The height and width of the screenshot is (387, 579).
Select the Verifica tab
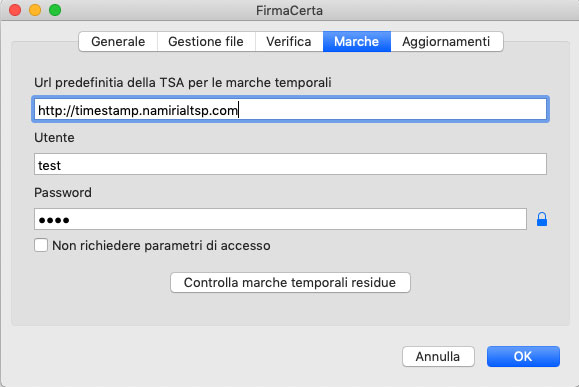click(x=289, y=41)
